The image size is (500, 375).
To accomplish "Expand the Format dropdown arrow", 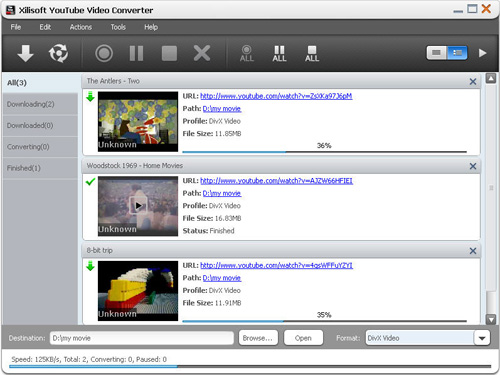I will pyautogui.click(x=482, y=338).
